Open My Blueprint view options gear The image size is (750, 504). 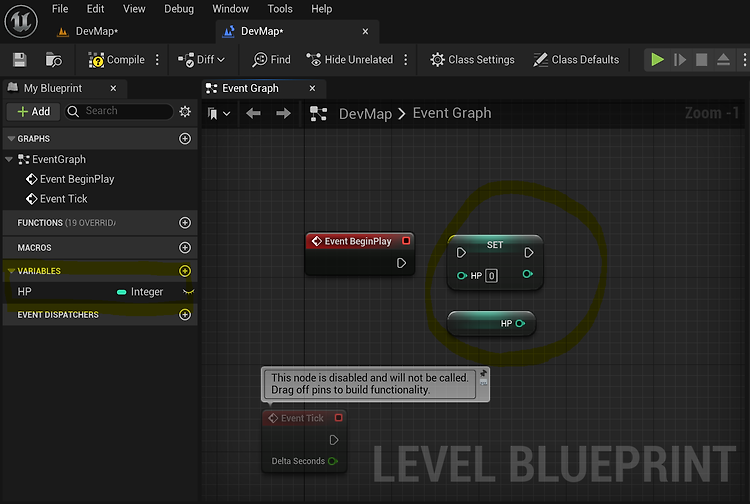coord(185,111)
